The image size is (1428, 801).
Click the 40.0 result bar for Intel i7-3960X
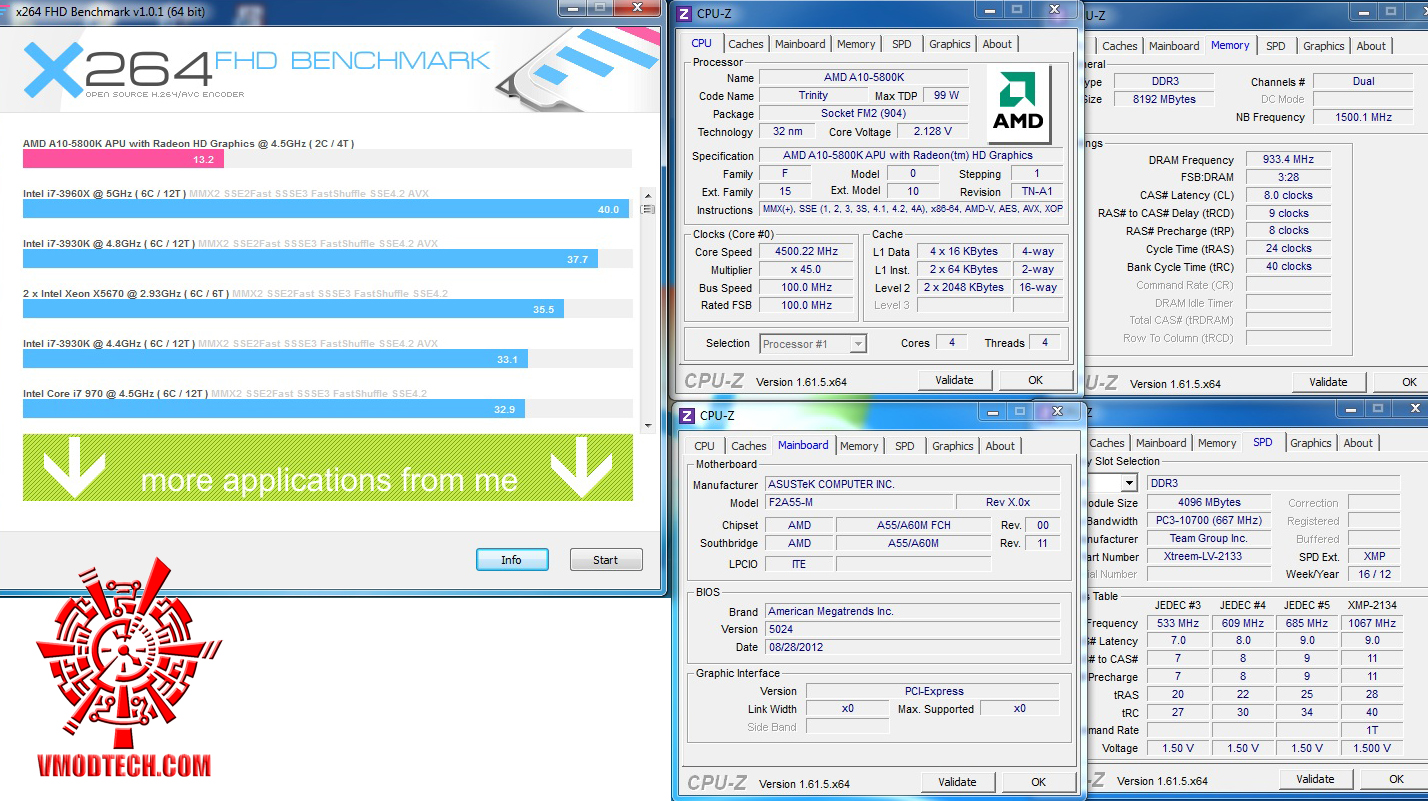click(326, 209)
